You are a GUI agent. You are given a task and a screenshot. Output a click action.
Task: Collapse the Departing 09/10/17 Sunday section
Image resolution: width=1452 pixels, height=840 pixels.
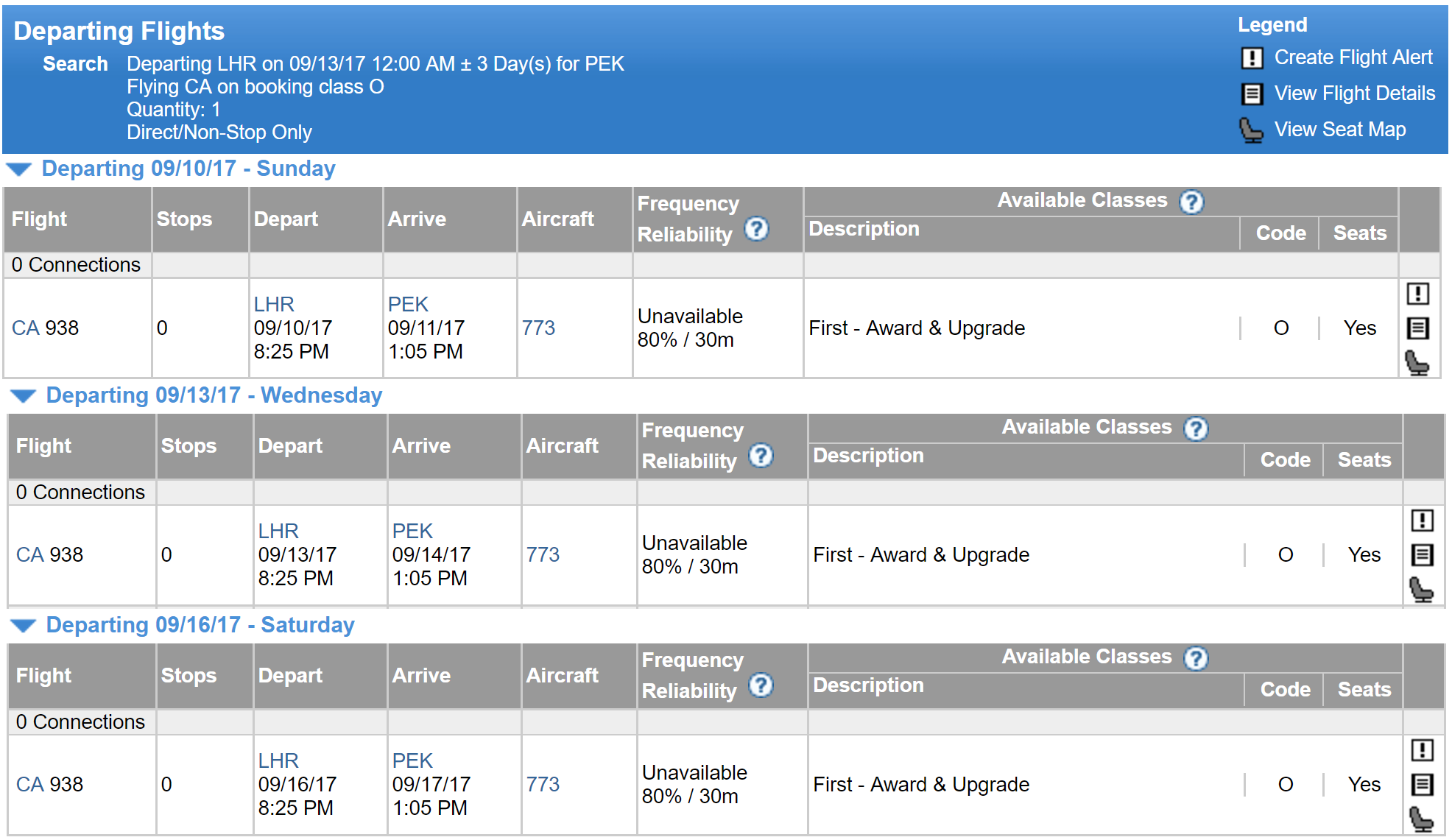point(19,169)
